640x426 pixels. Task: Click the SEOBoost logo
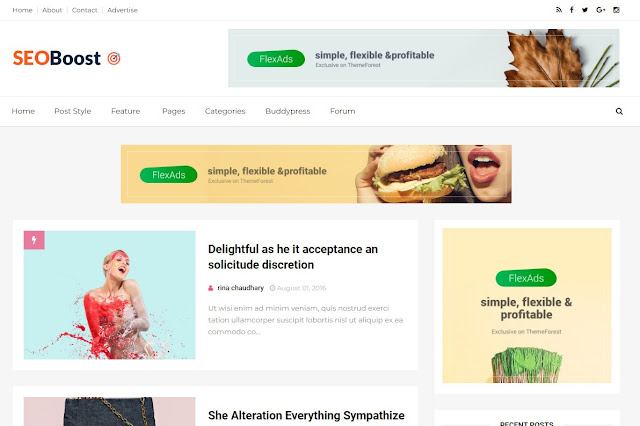[67, 58]
